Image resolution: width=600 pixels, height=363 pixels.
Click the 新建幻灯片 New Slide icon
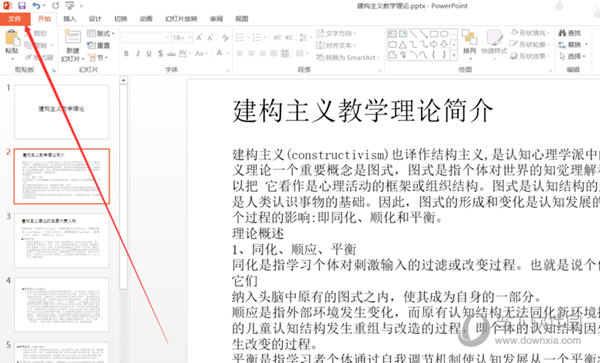(x=73, y=37)
